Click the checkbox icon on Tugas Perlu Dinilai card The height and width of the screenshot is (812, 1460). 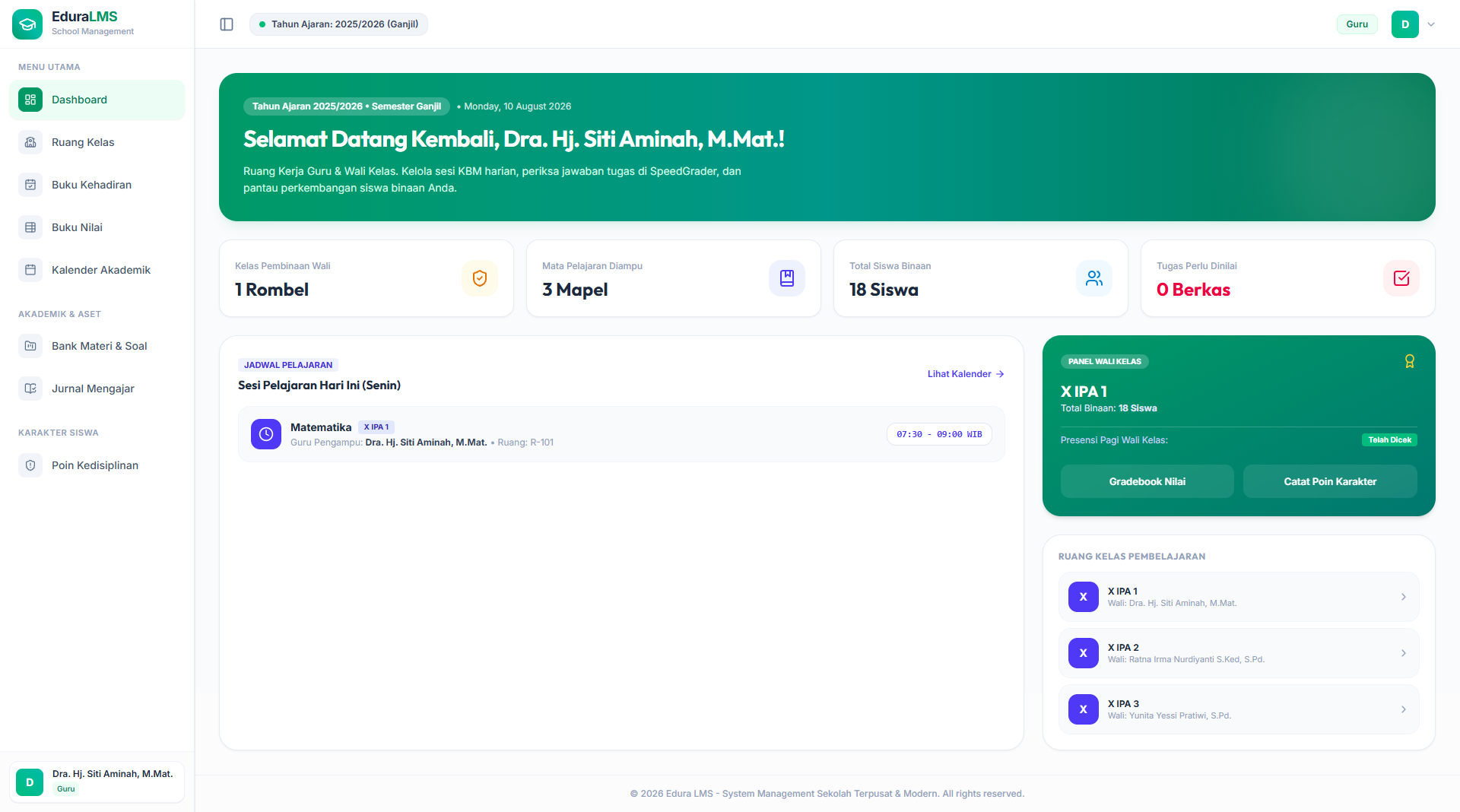tap(1401, 278)
